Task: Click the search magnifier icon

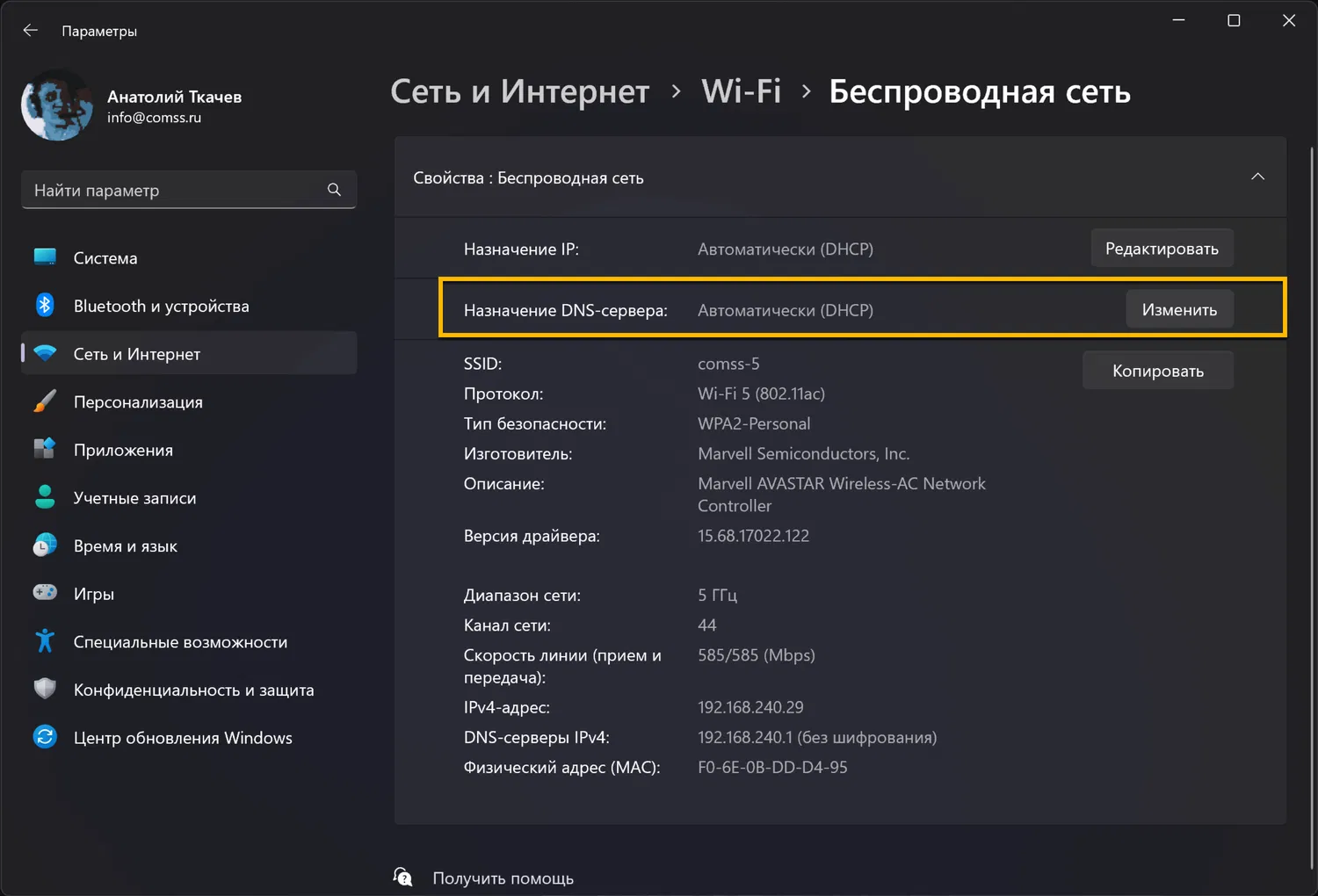Action: pyautogui.click(x=334, y=190)
